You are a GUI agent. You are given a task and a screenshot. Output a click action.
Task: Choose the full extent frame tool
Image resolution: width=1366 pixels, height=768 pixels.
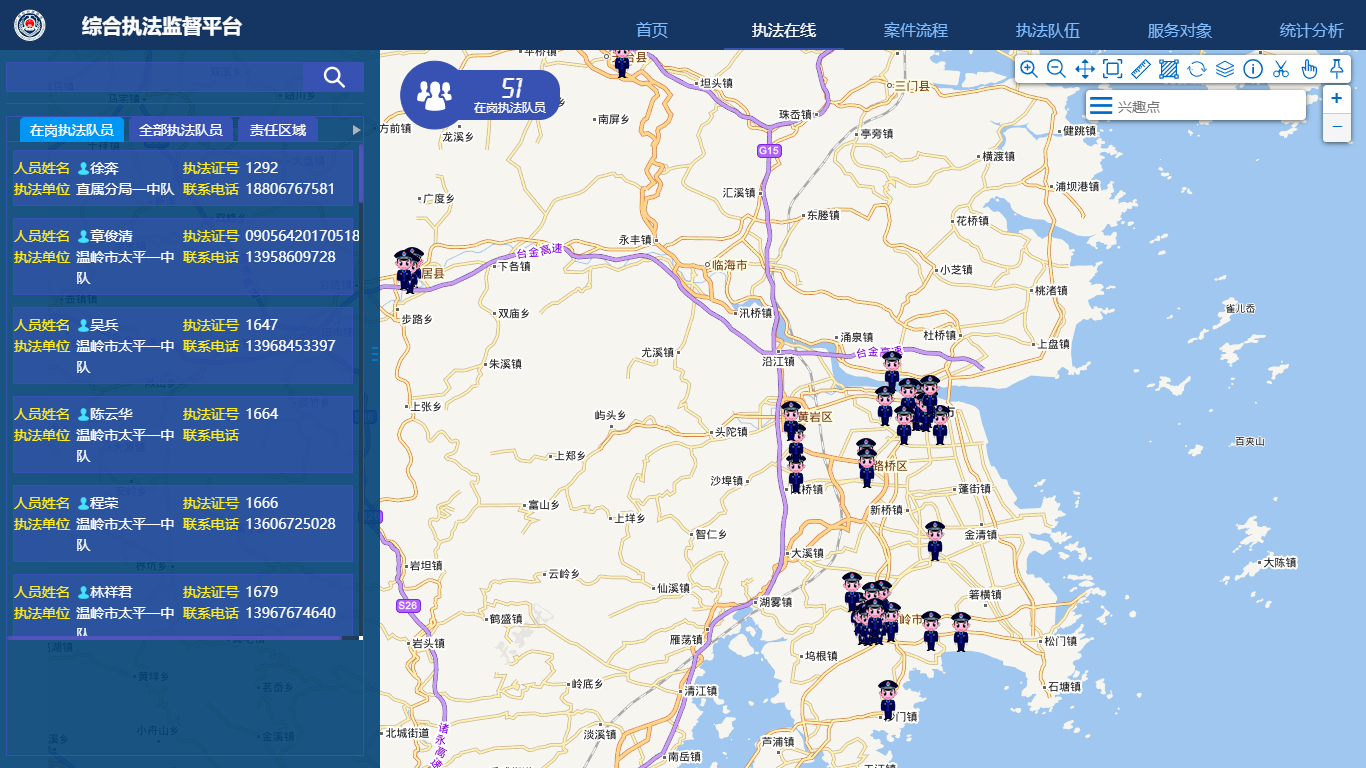click(1112, 69)
